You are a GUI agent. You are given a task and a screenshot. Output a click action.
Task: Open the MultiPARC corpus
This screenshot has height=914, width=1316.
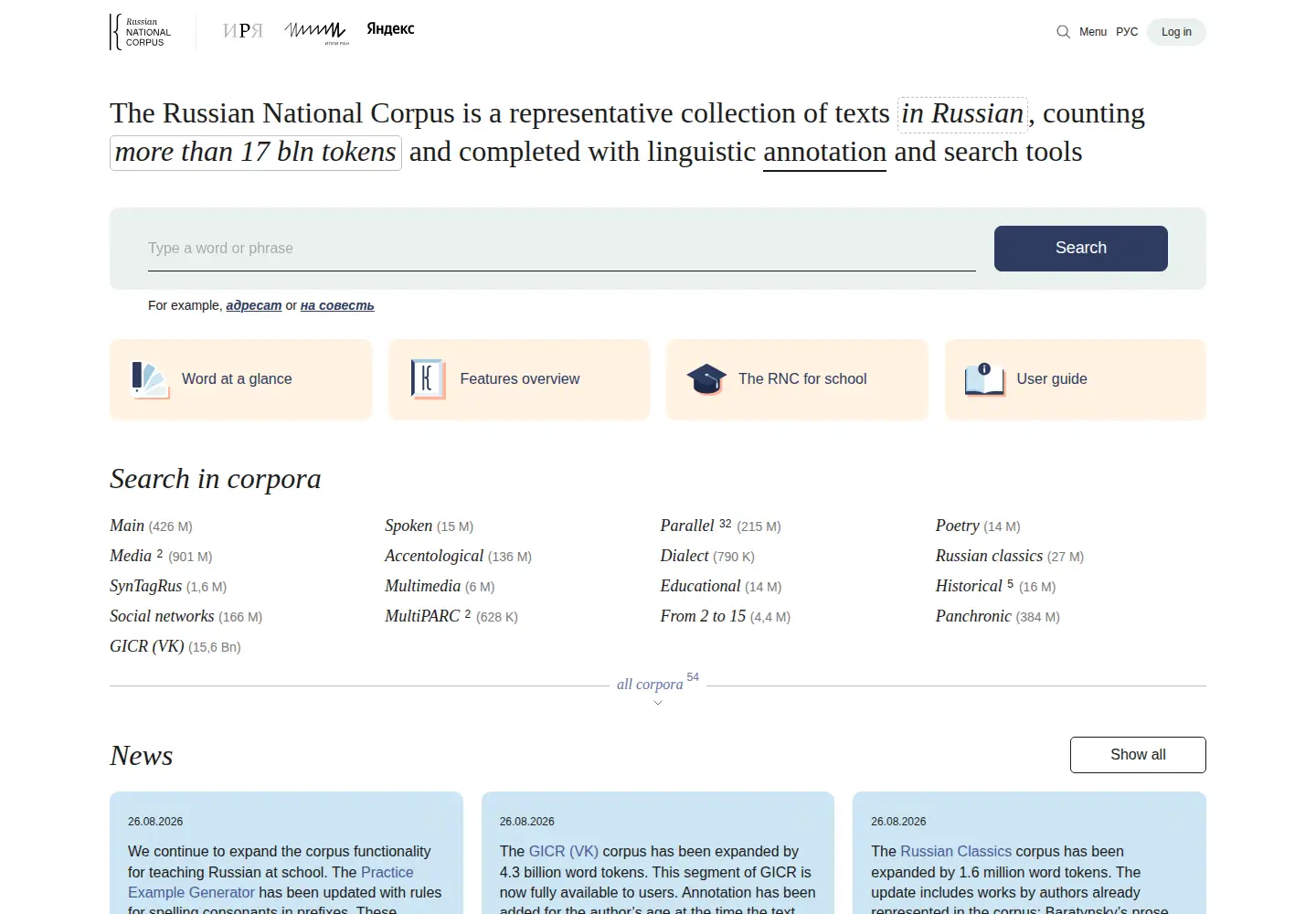(422, 616)
